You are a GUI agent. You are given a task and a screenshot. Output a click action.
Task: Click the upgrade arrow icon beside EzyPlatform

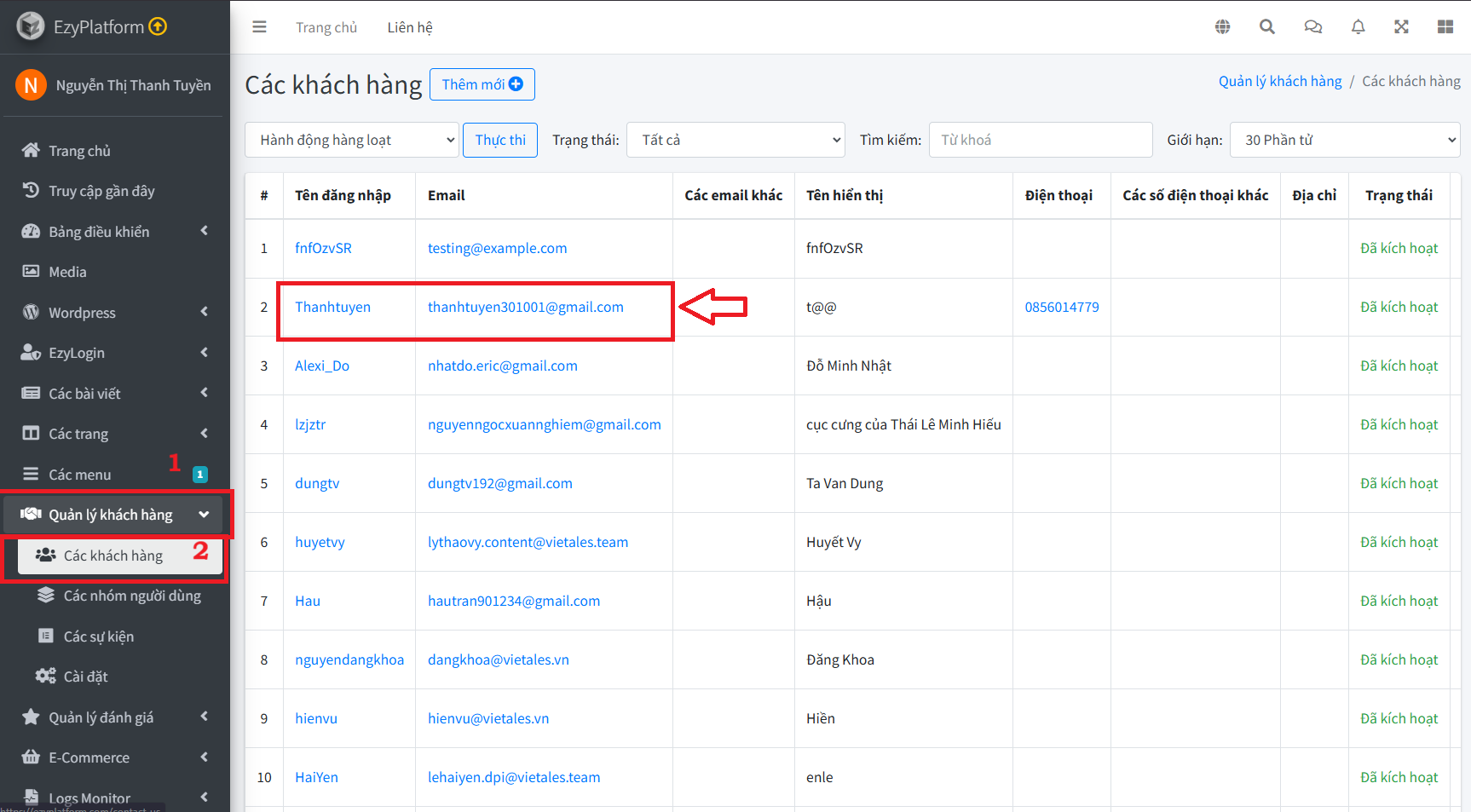tap(158, 26)
